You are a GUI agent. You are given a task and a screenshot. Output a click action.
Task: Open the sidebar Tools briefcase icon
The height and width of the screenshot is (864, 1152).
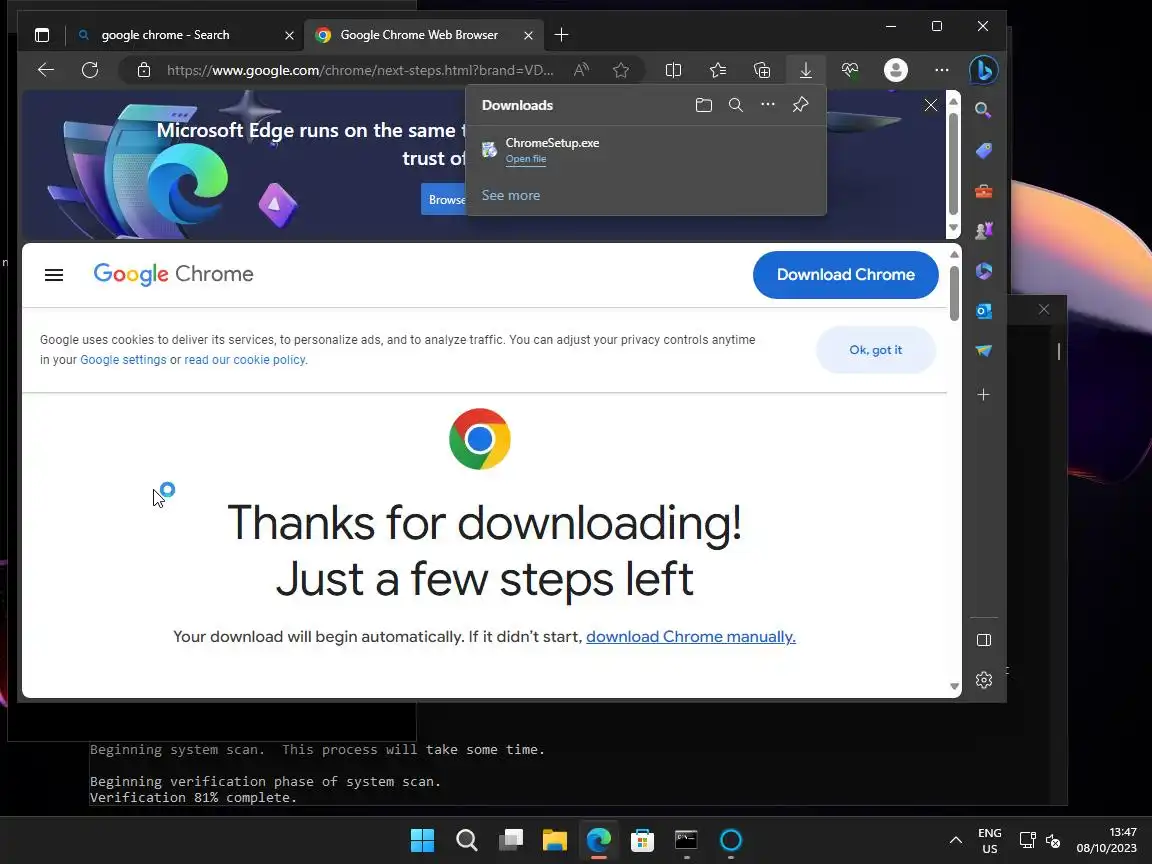pos(983,191)
